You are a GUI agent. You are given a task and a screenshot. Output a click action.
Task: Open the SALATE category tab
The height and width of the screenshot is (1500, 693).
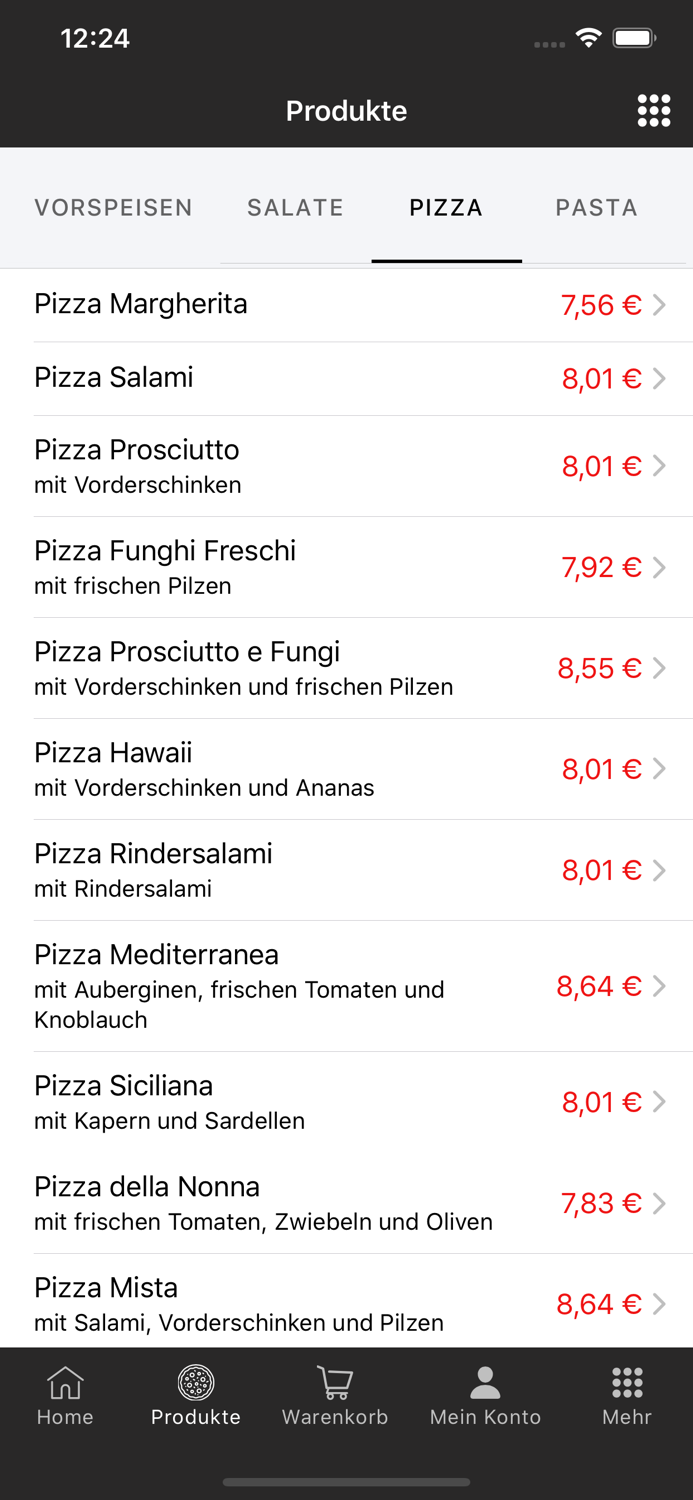(x=295, y=207)
